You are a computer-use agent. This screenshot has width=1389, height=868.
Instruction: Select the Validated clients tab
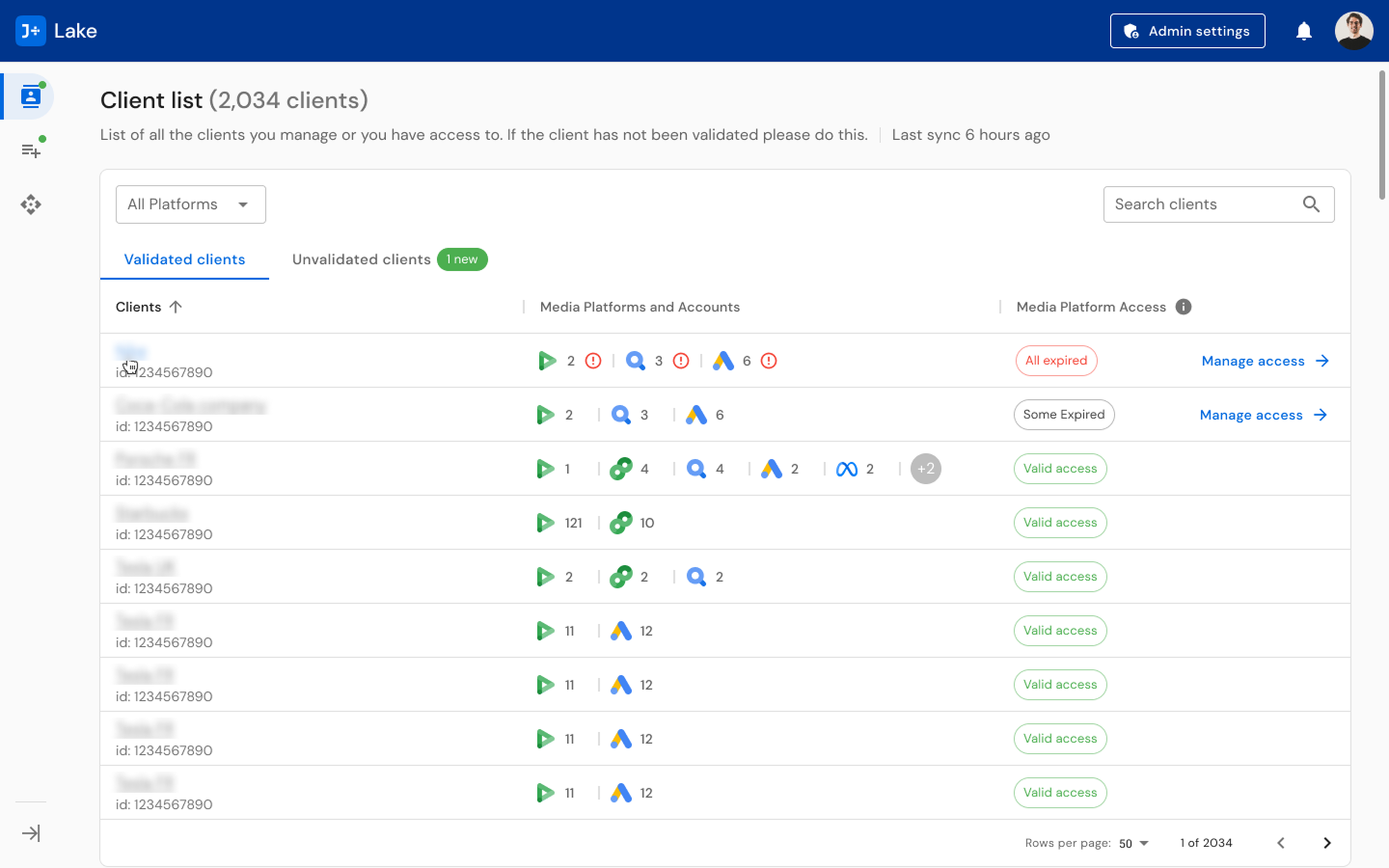(x=184, y=258)
